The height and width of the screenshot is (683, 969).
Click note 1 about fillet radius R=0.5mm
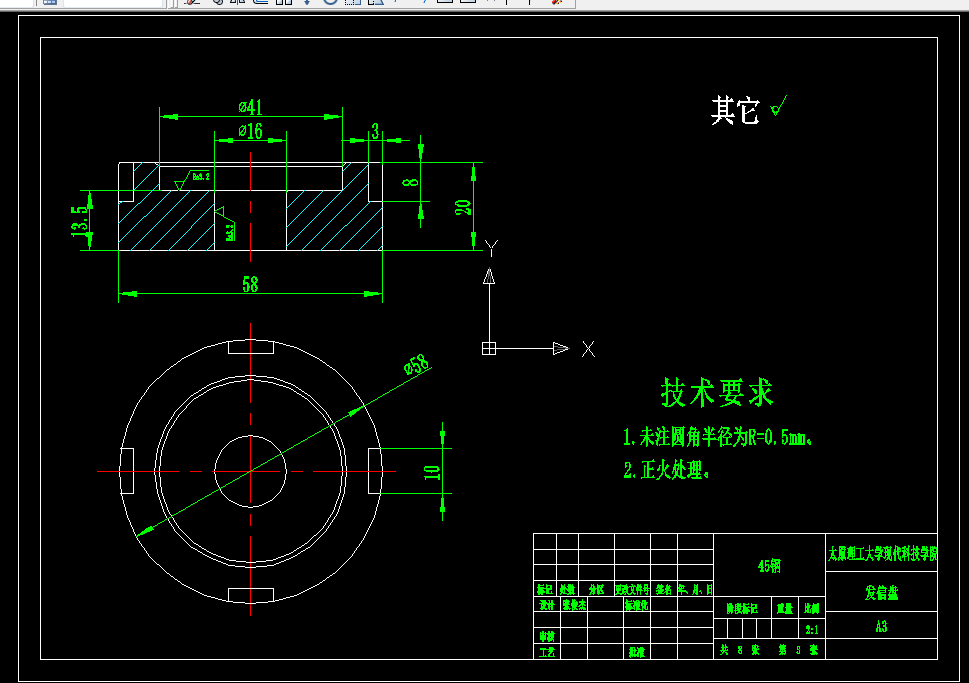pyautogui.click(x=717, y=437)
